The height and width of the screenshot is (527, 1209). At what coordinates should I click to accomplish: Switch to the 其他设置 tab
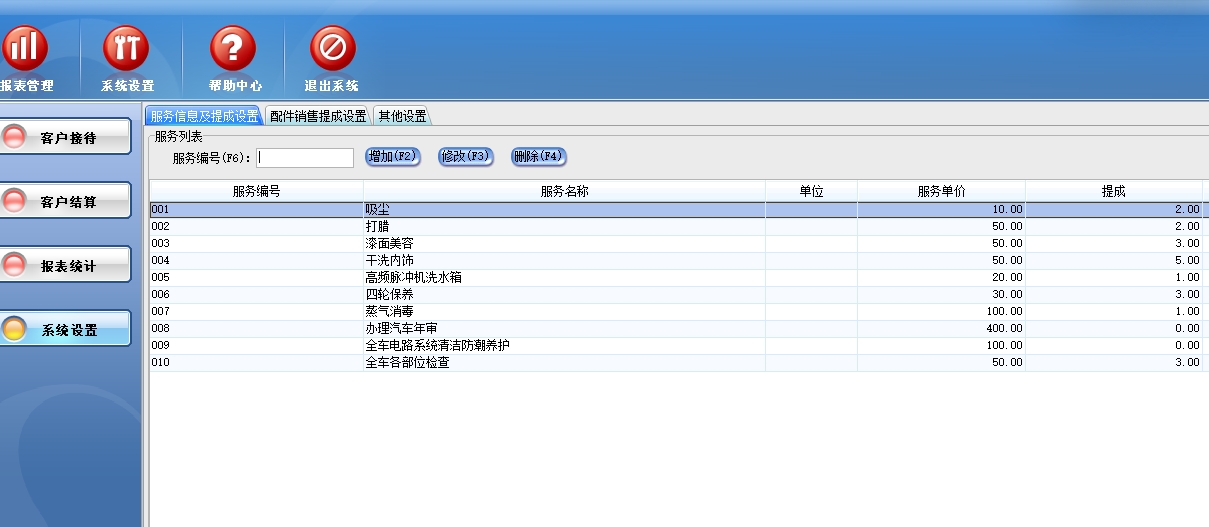click(x=402, y=116)
